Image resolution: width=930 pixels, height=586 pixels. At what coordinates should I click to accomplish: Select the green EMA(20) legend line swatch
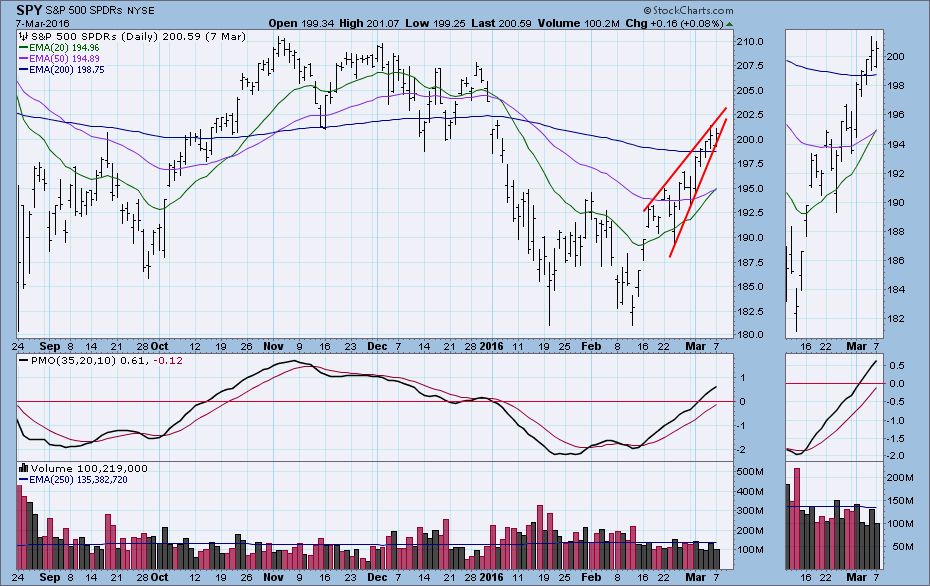click(x=24, y=48)
